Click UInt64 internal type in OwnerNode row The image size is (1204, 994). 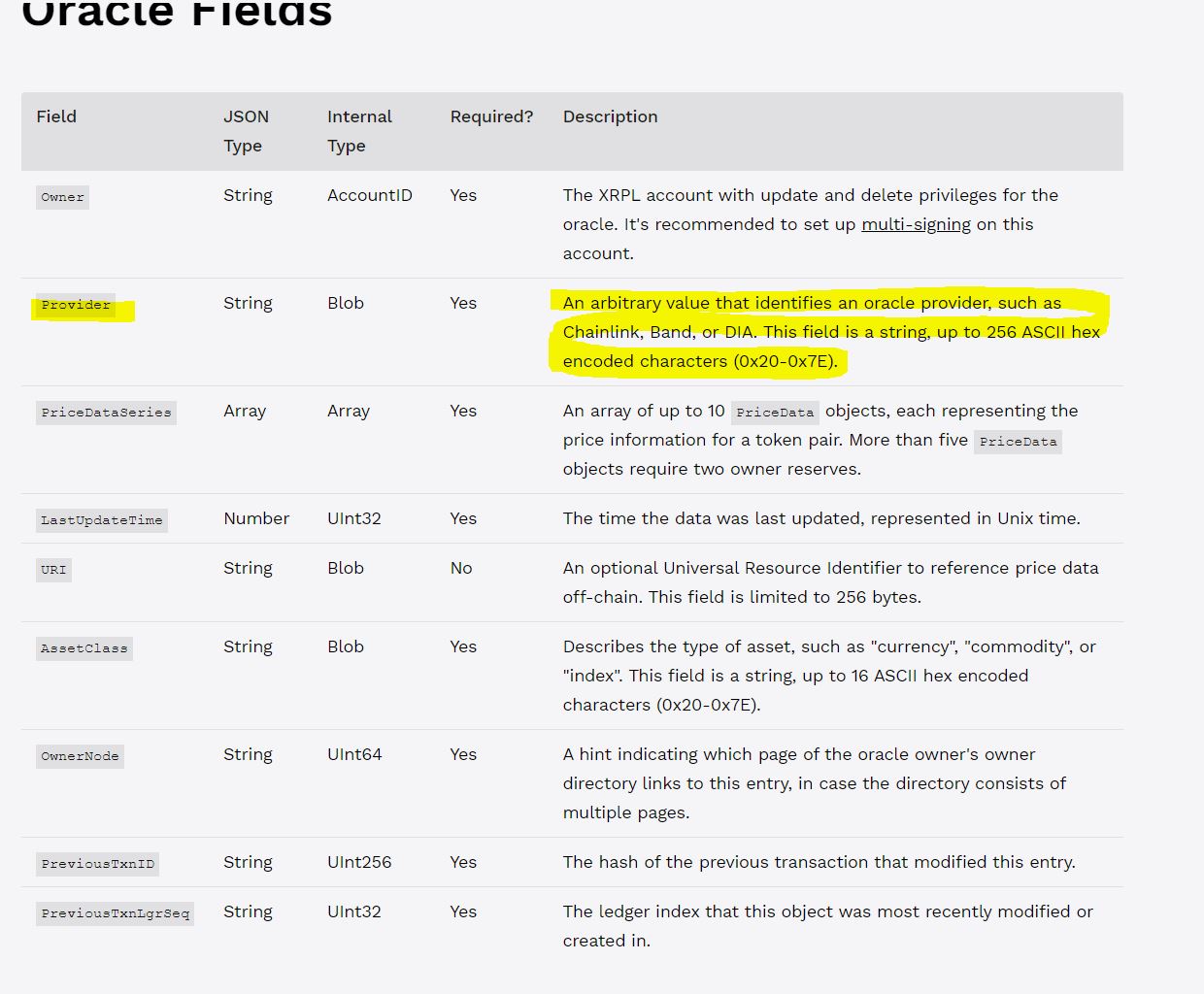(354, 754)
